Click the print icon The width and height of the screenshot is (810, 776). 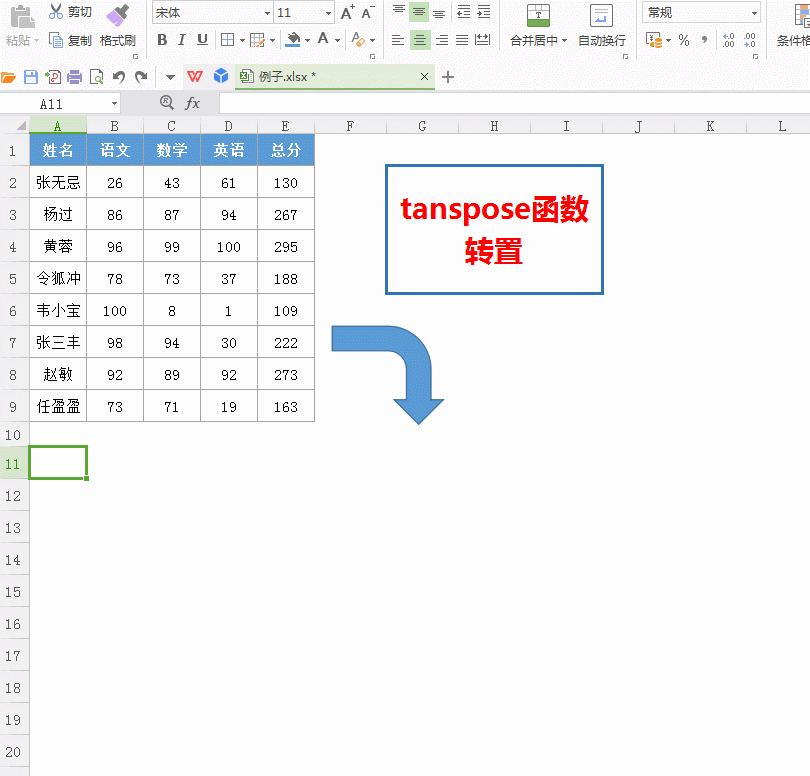[x=74, y=77]
